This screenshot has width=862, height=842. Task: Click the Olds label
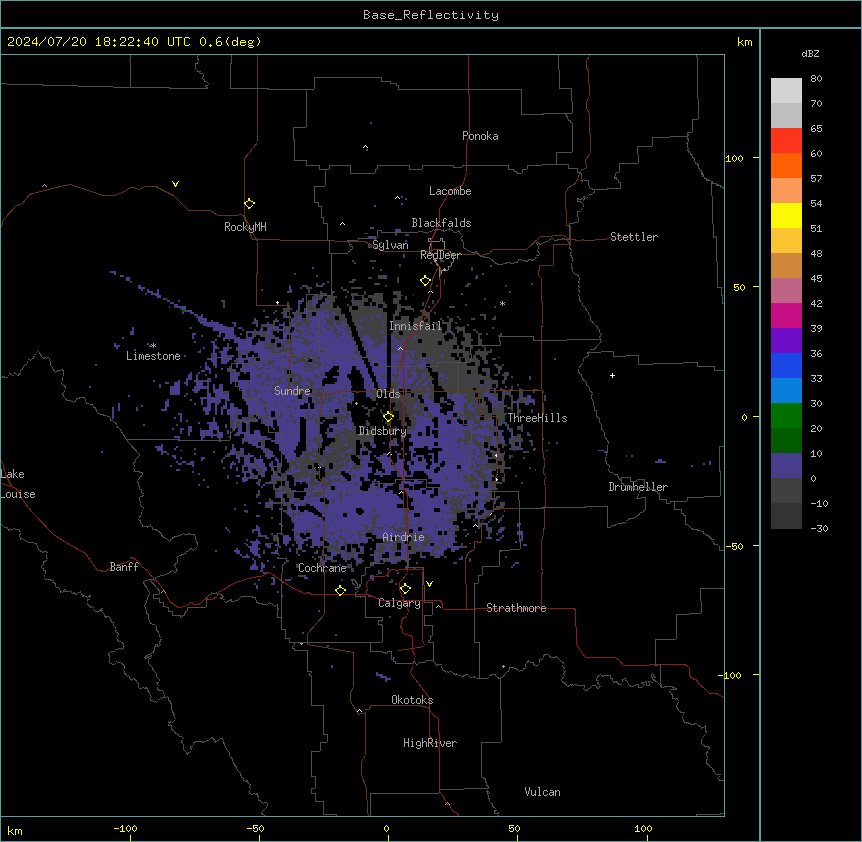(388, 394)
